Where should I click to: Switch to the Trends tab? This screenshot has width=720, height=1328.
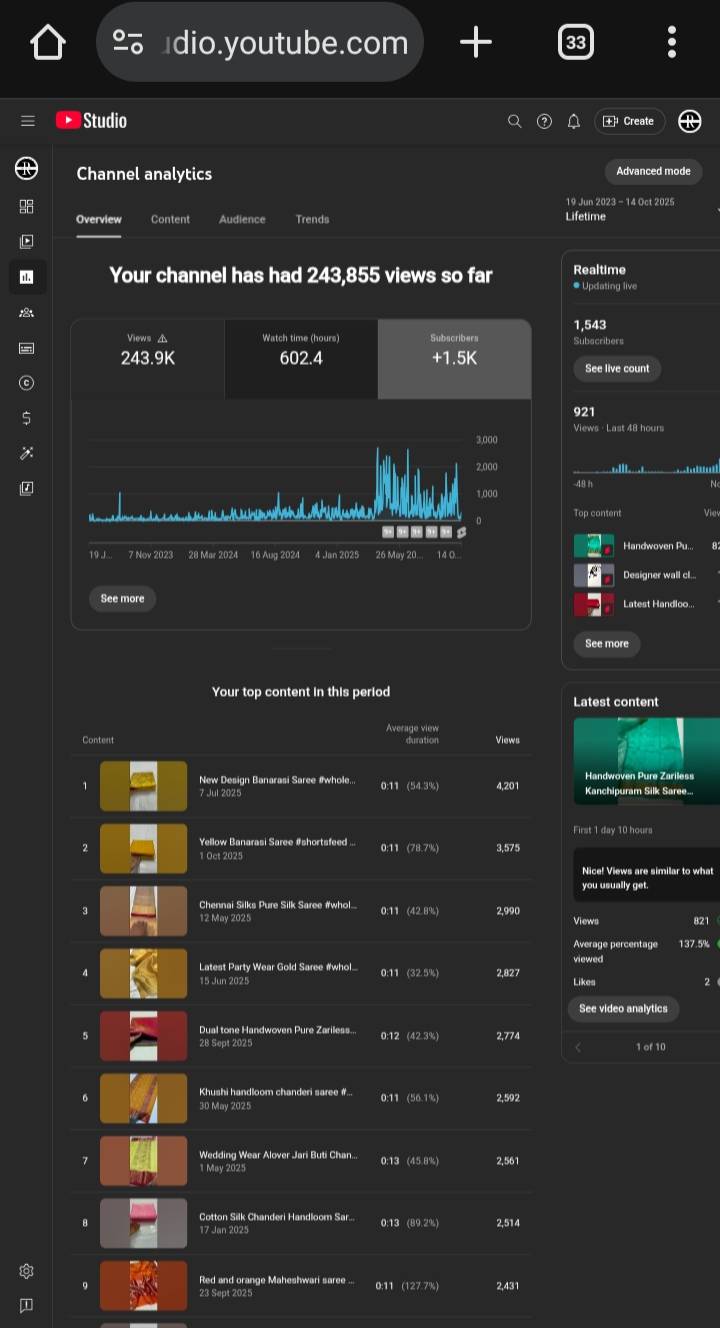pos(312,219)
